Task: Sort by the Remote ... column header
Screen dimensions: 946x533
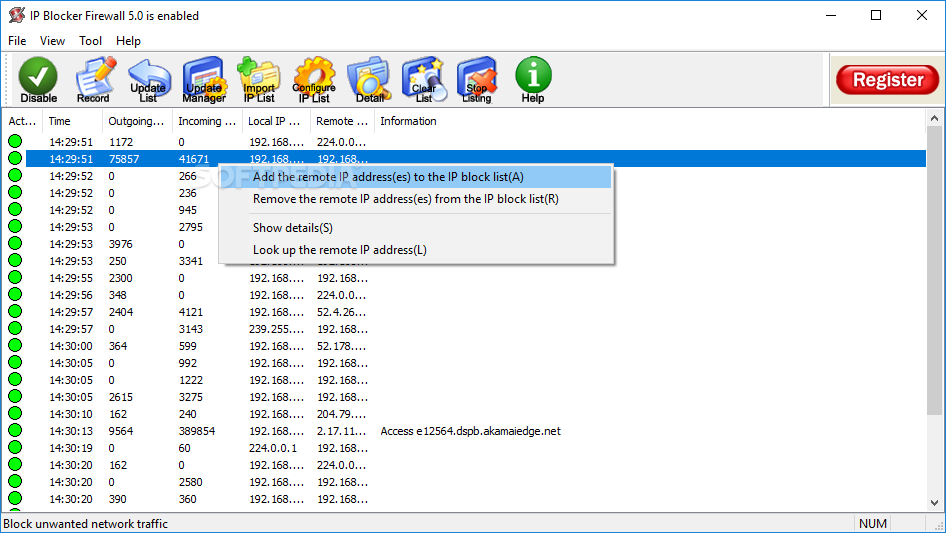Action: pyautogui.click(x=343, y=121)
